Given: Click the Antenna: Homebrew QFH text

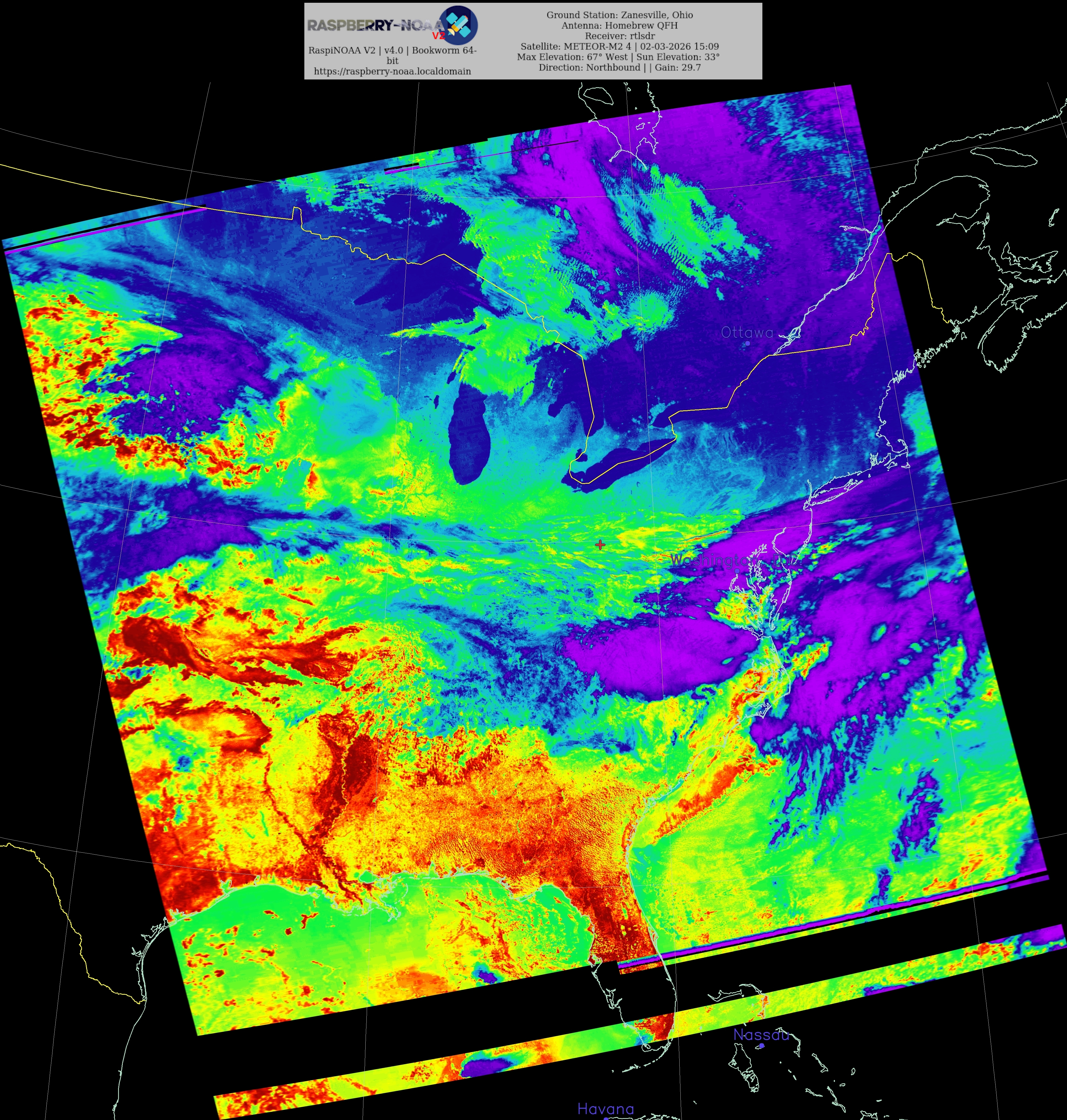Looking at the screenshot, I should (x=619, y=25).
